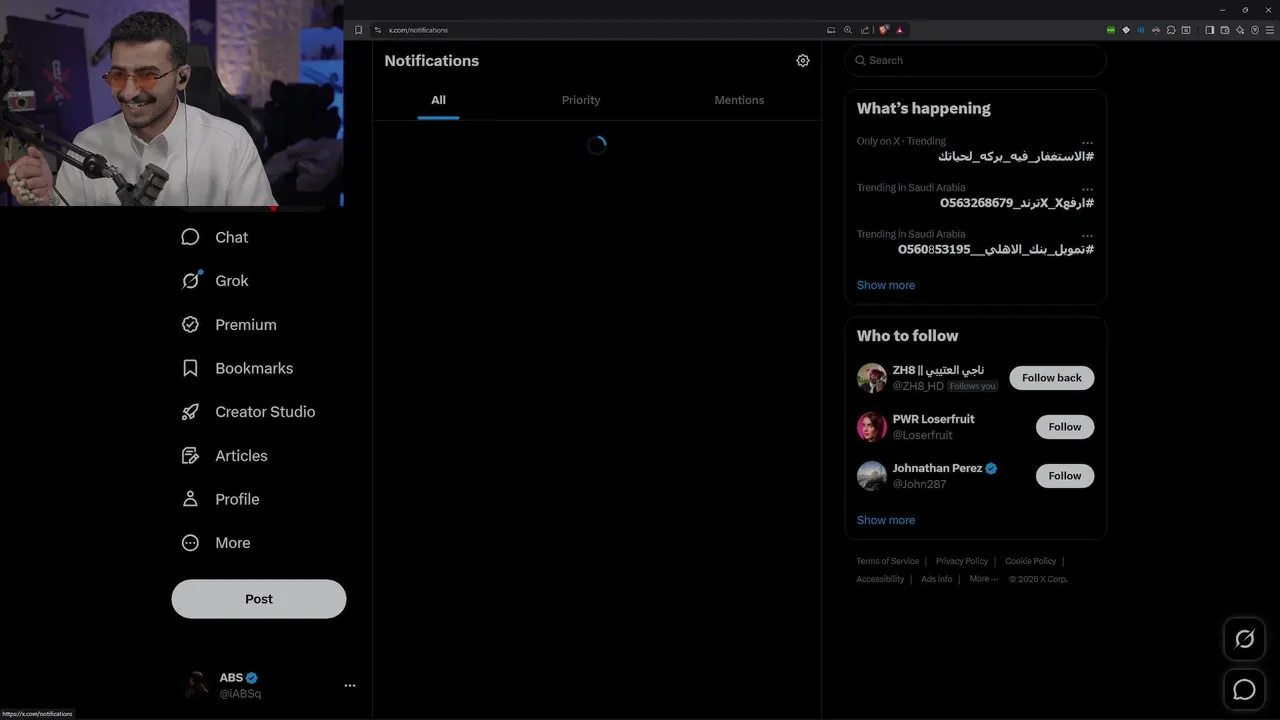1280x720 pixels.
Task: Open site settings icon beside URL
Action: pos(377,30)
